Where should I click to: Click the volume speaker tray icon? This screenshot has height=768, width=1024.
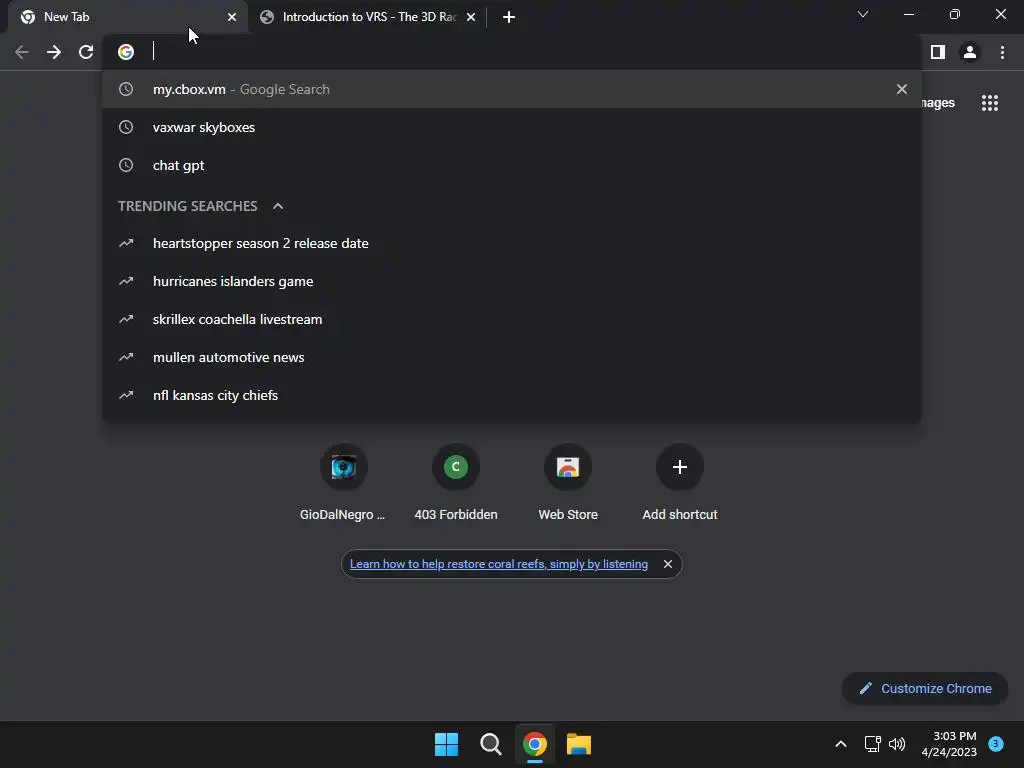[897, 744]
